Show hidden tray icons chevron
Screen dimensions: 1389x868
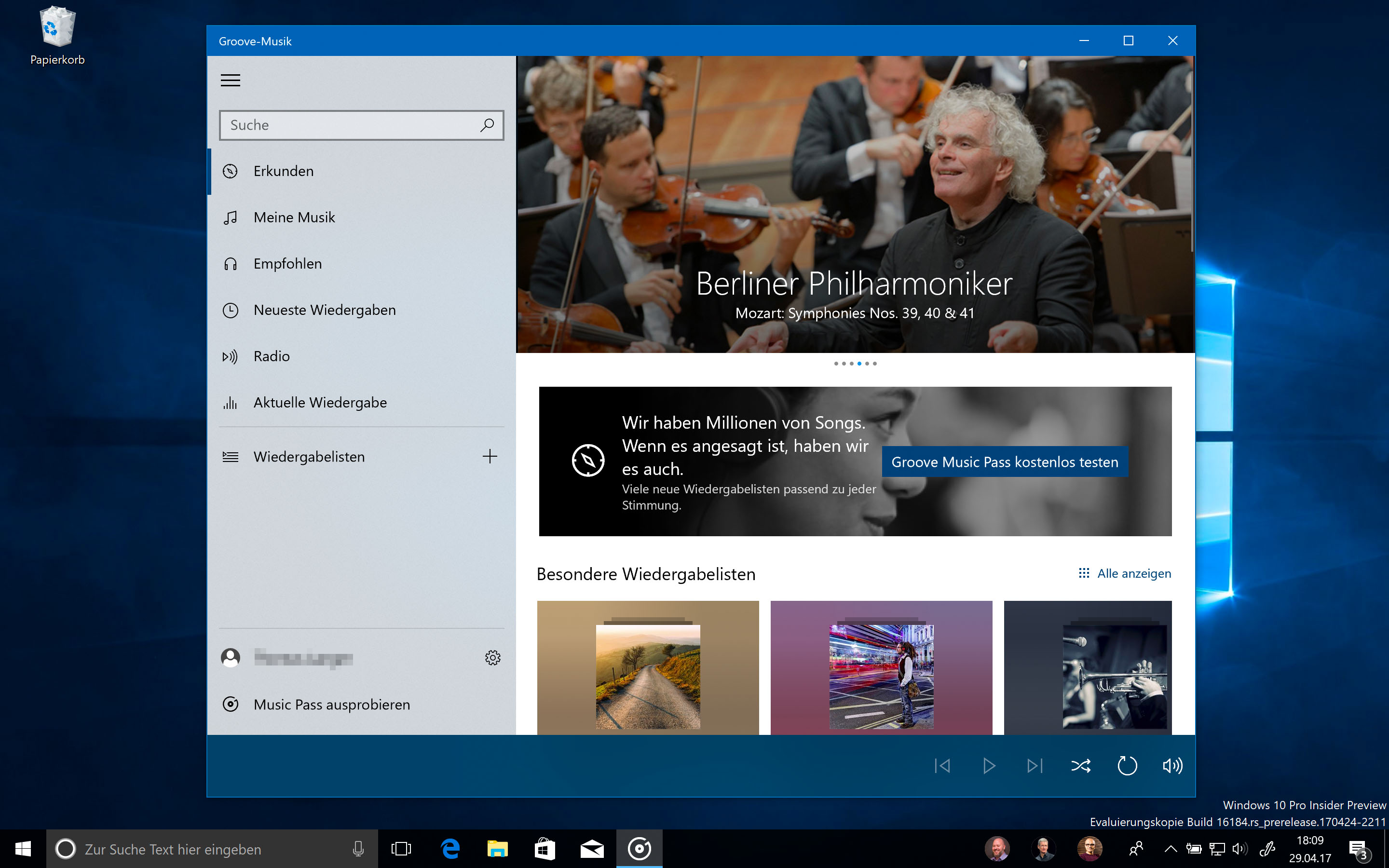pos(1171,849)
